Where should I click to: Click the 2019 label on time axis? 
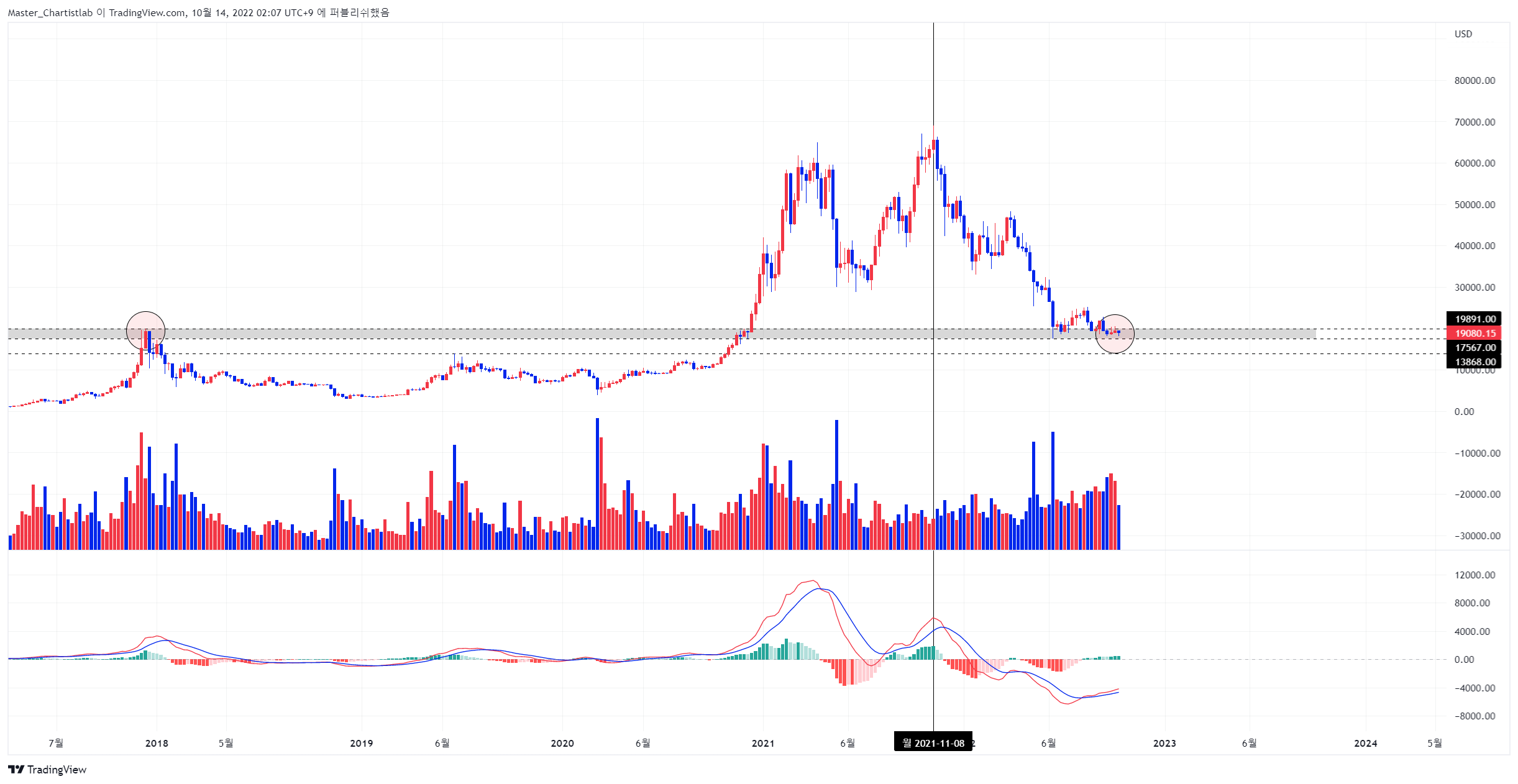[362, 743]
